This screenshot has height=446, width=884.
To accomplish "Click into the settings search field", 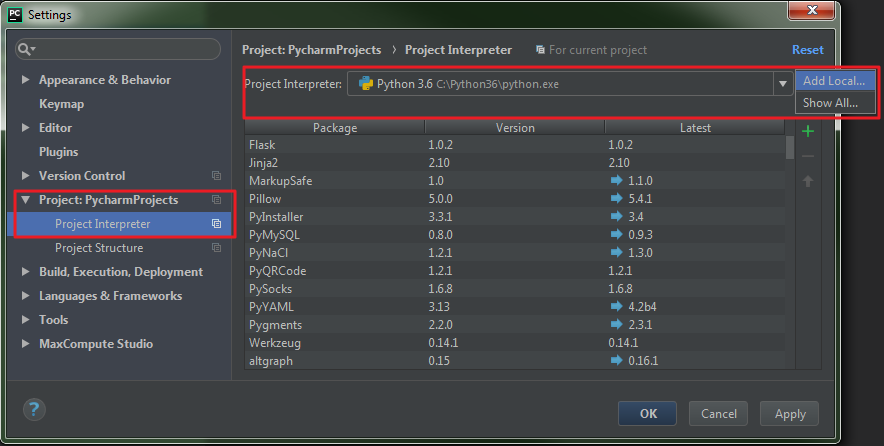I will 118,49.
